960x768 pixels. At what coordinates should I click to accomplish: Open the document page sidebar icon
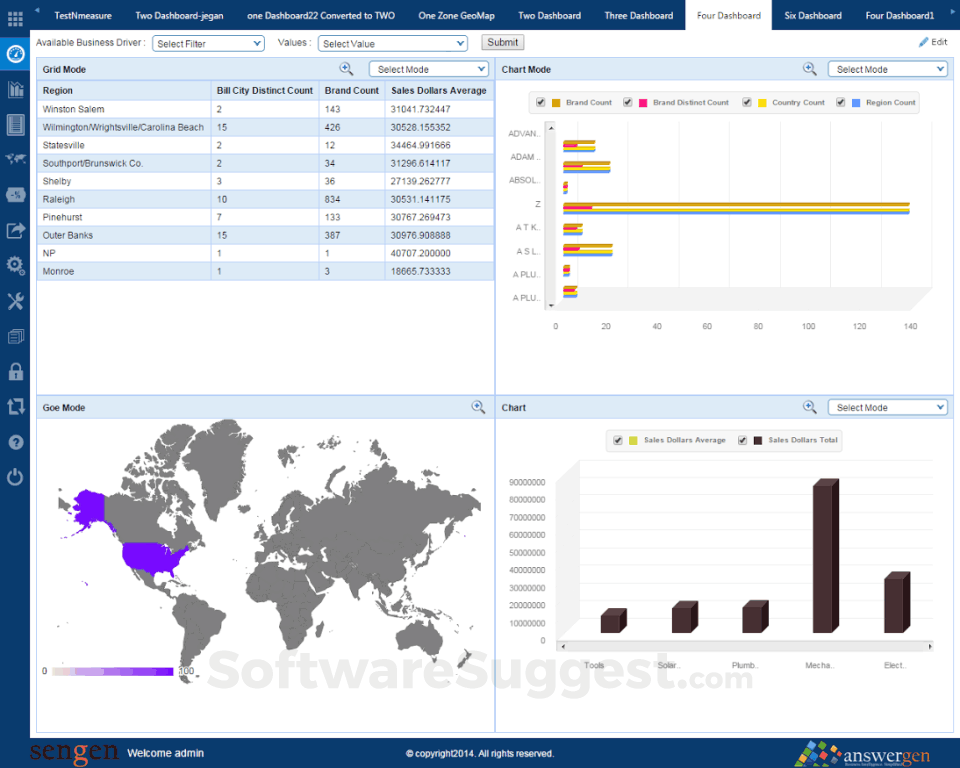click(x=15, y=124)
